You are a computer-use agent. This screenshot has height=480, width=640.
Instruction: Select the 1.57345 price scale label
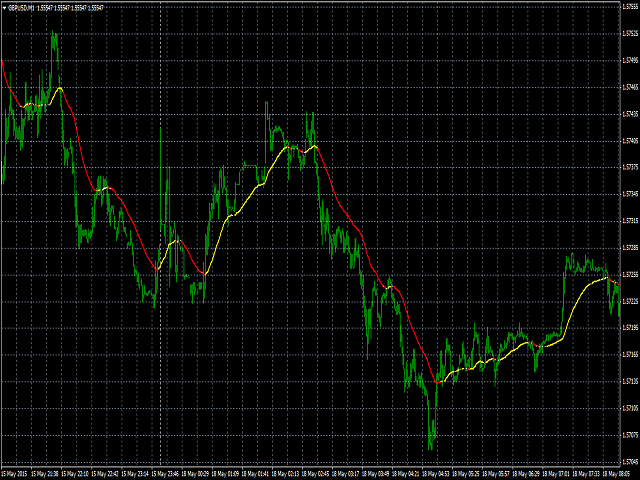[631, 194]
